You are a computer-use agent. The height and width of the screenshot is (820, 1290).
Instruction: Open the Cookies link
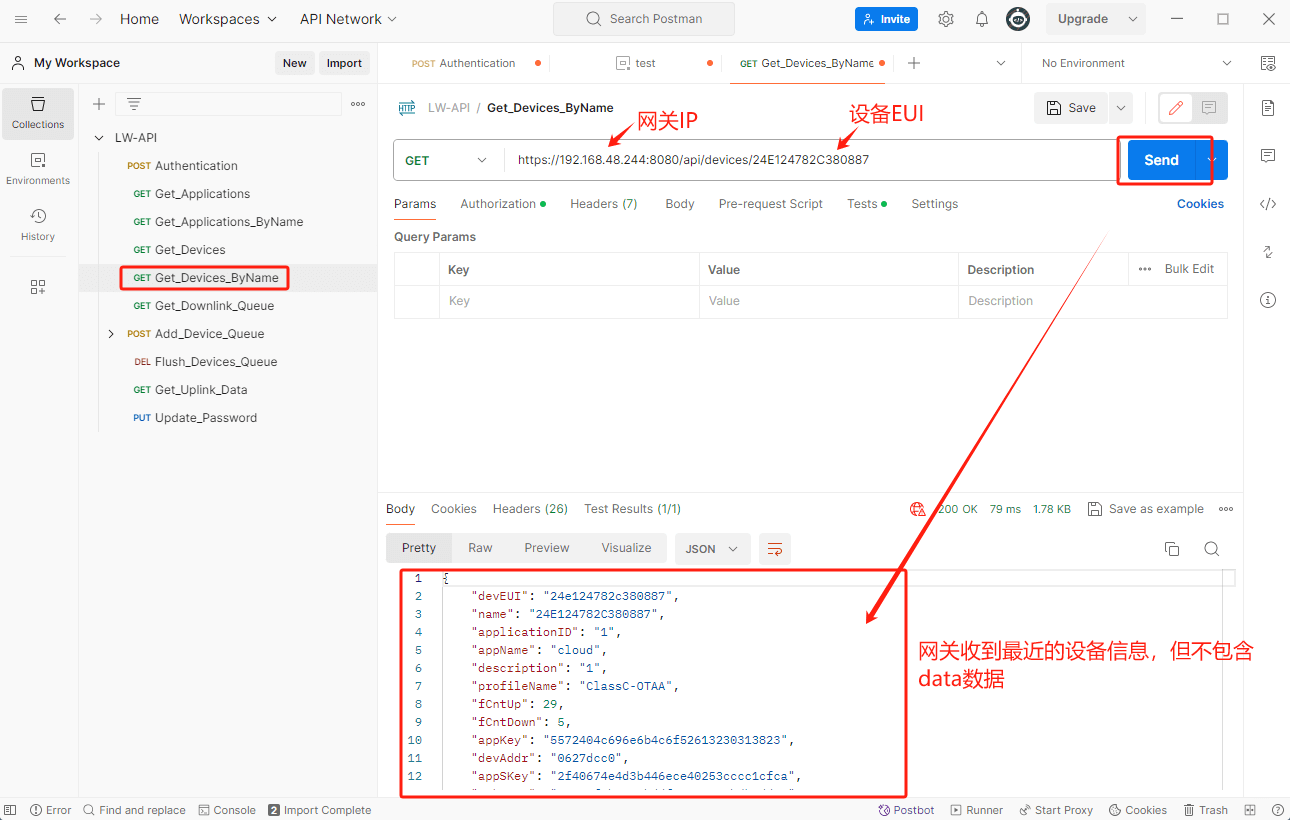click(x=1200, y=204)
